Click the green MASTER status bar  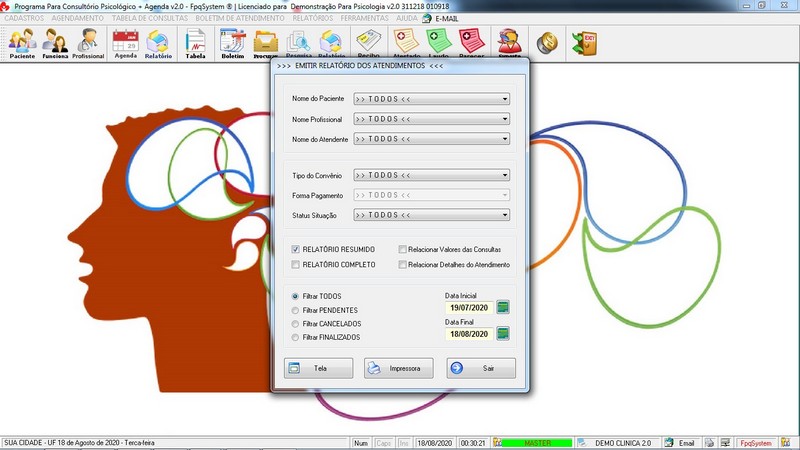tap(537, 443)
